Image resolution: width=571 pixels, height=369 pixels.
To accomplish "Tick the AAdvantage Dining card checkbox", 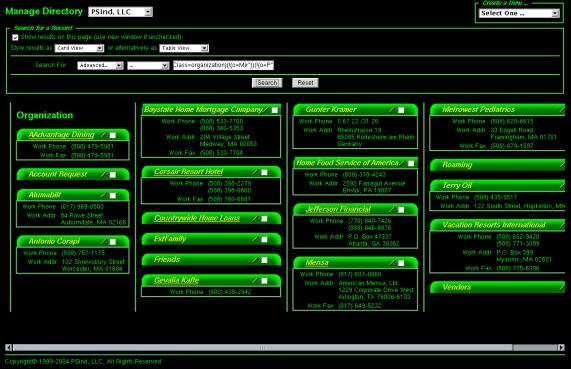I will click(113, 135).
